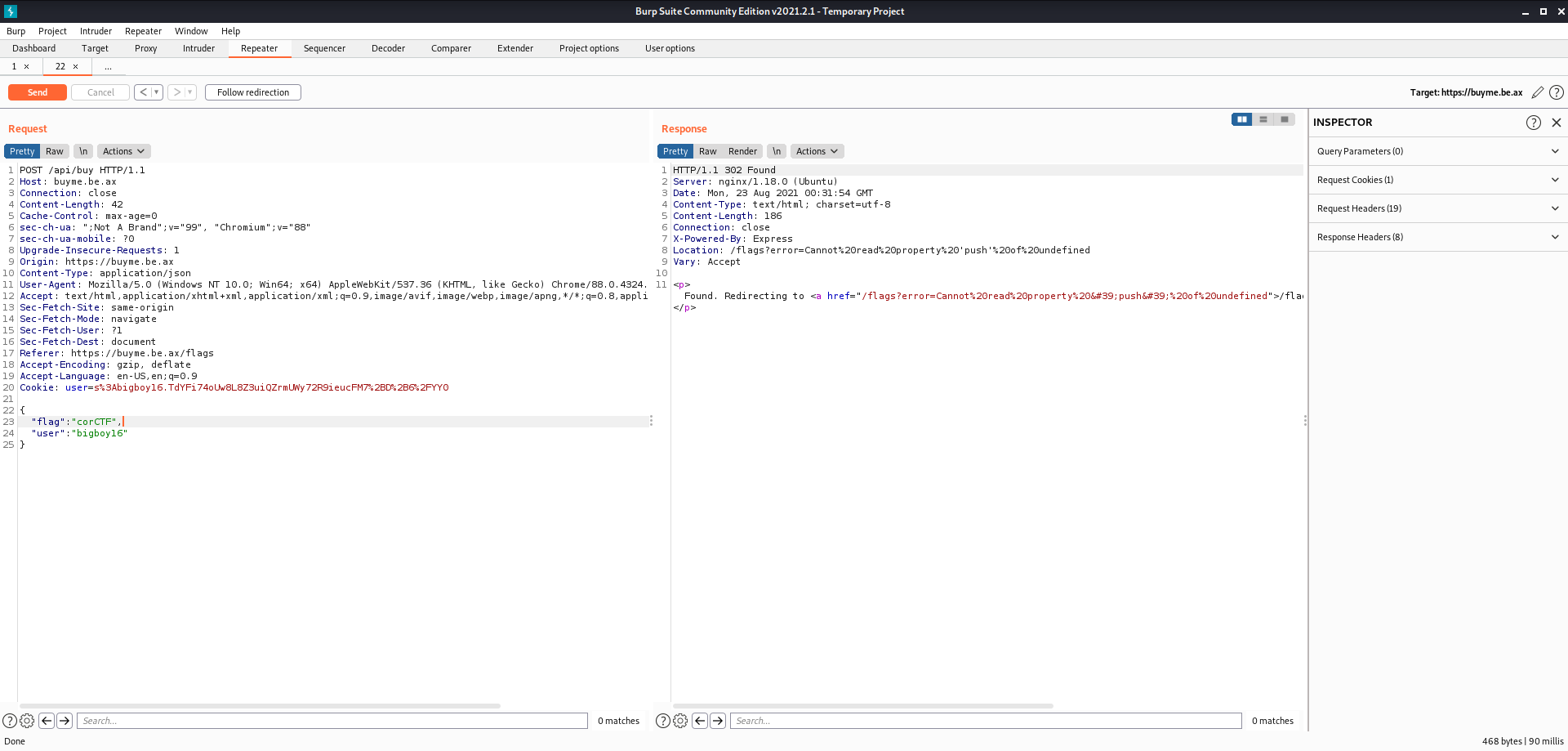Screen dimensions: 1568x751
Task: Go to next request in history
Action: pyautogui.click(x=176, y=92)
